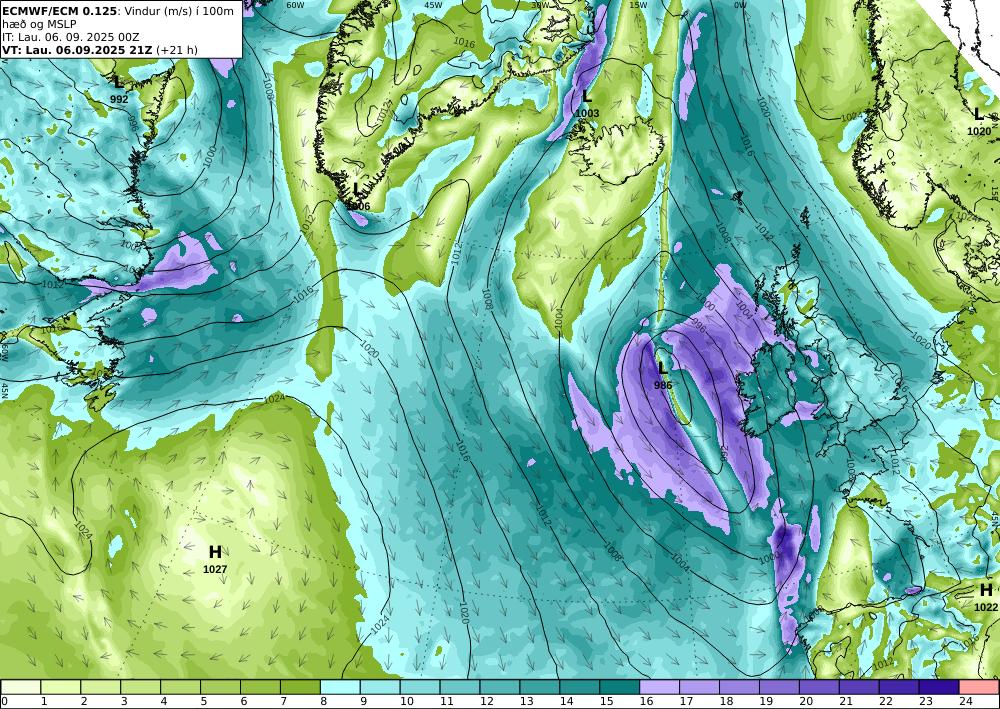The height and width of the screenshot is (709, 1000).
Task: Click the ECMWF/ECM 0.125 title text
Action: [60, 11]
